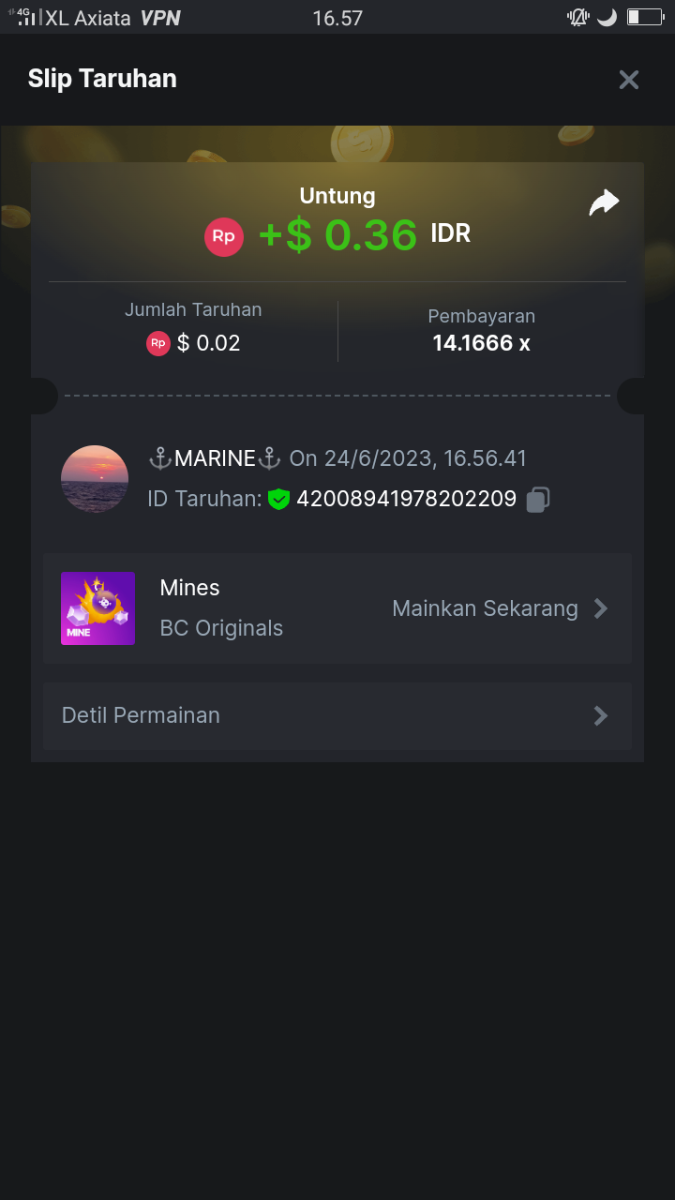This screenshot has height=1200, width=675.
Task: Tap the +$ 0.36 profit amount
Action: tap(337, 235)
